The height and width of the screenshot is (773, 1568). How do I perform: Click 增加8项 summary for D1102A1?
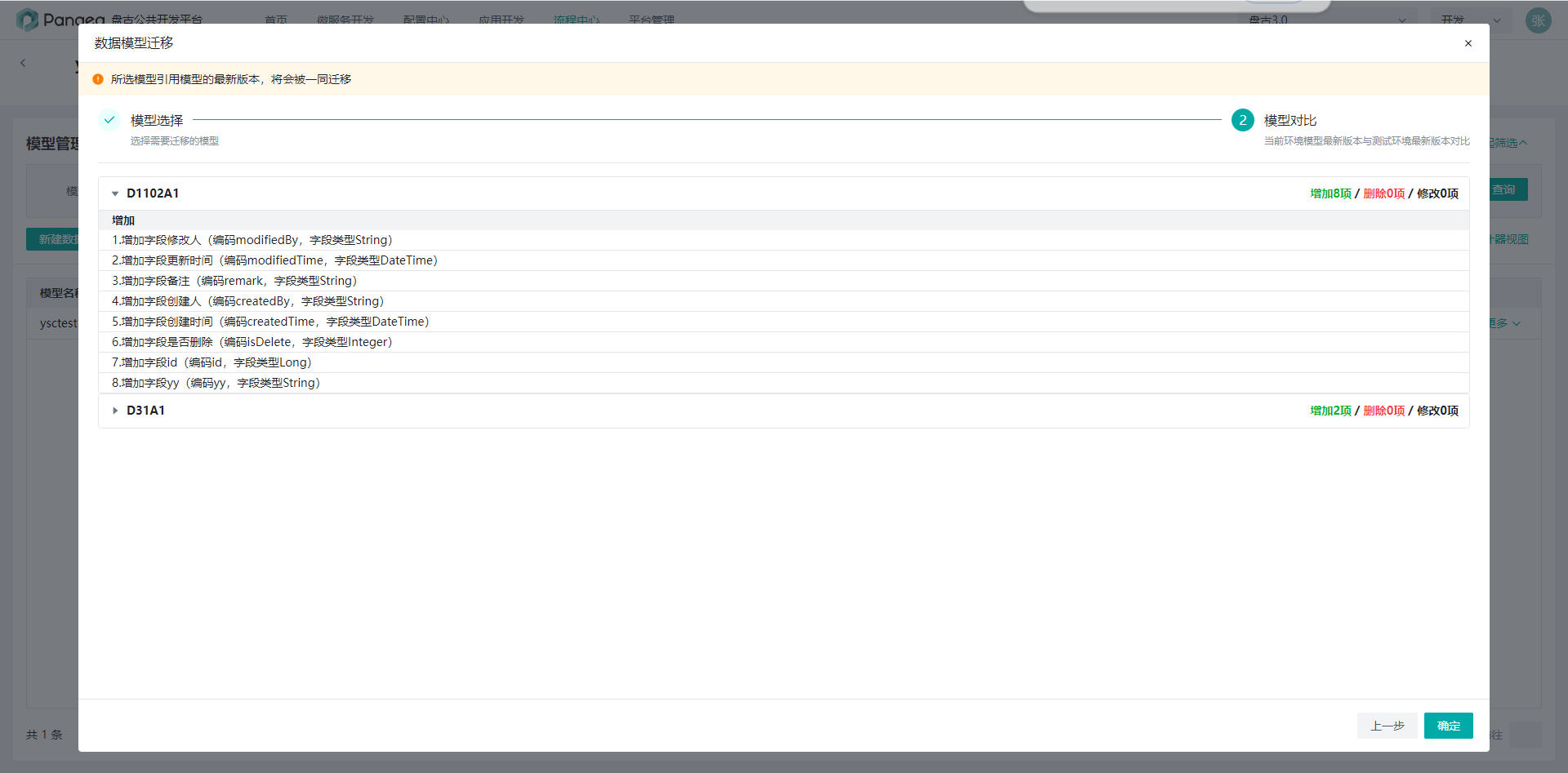pos(1330,193)
